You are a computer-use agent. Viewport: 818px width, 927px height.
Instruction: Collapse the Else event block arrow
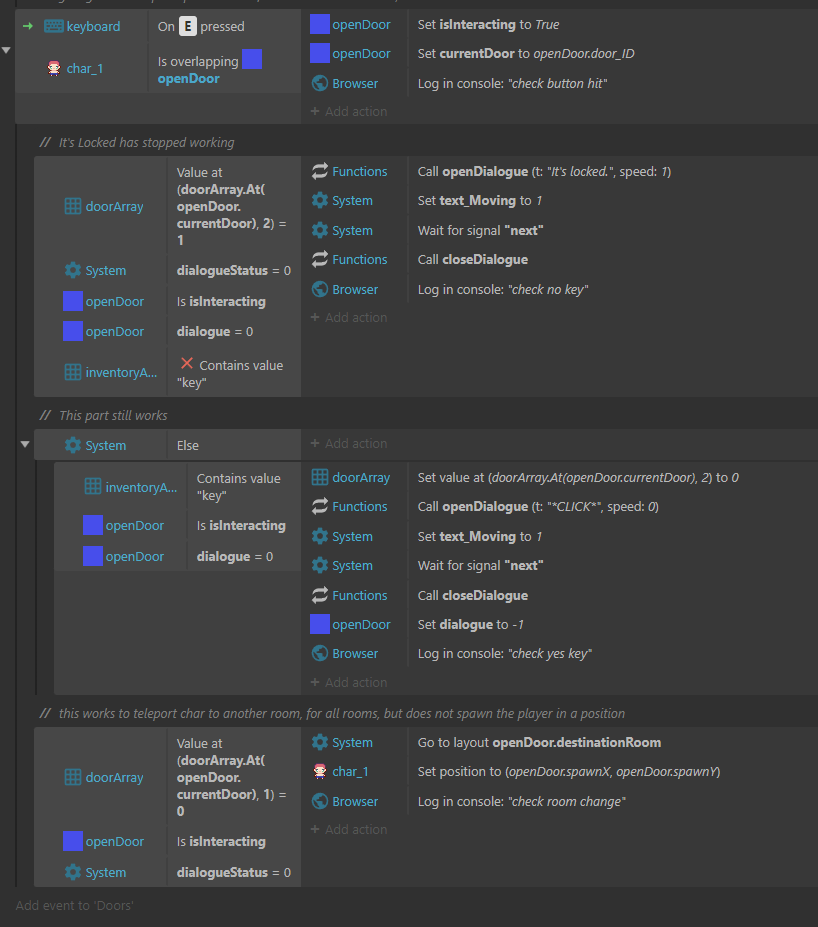[x=25, y=444]
